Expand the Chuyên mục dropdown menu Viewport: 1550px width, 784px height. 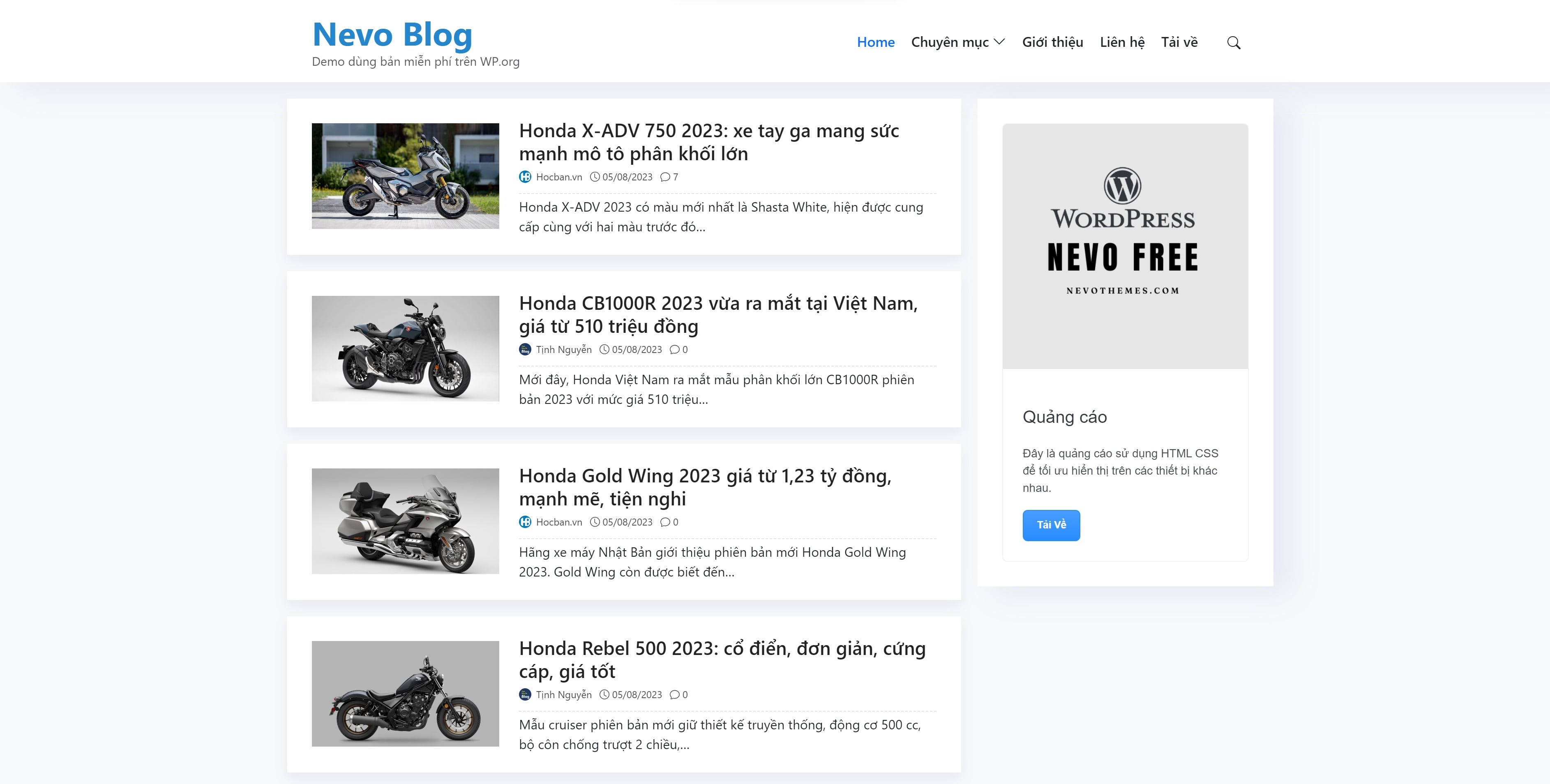click(957, 42)
